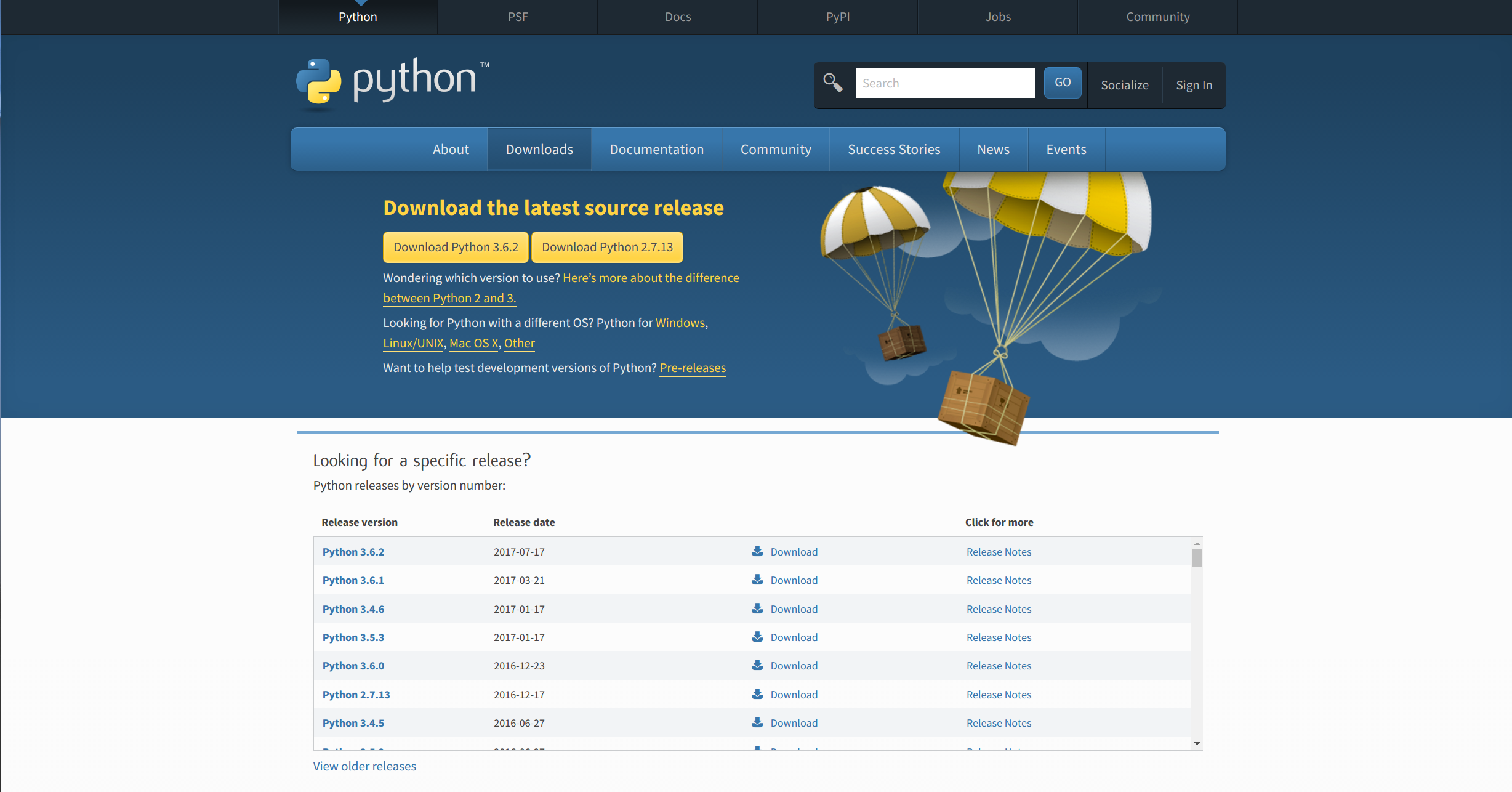Focus the Search input field
The height and width of the screenshot is (792, 1512).
pos(945,83)
